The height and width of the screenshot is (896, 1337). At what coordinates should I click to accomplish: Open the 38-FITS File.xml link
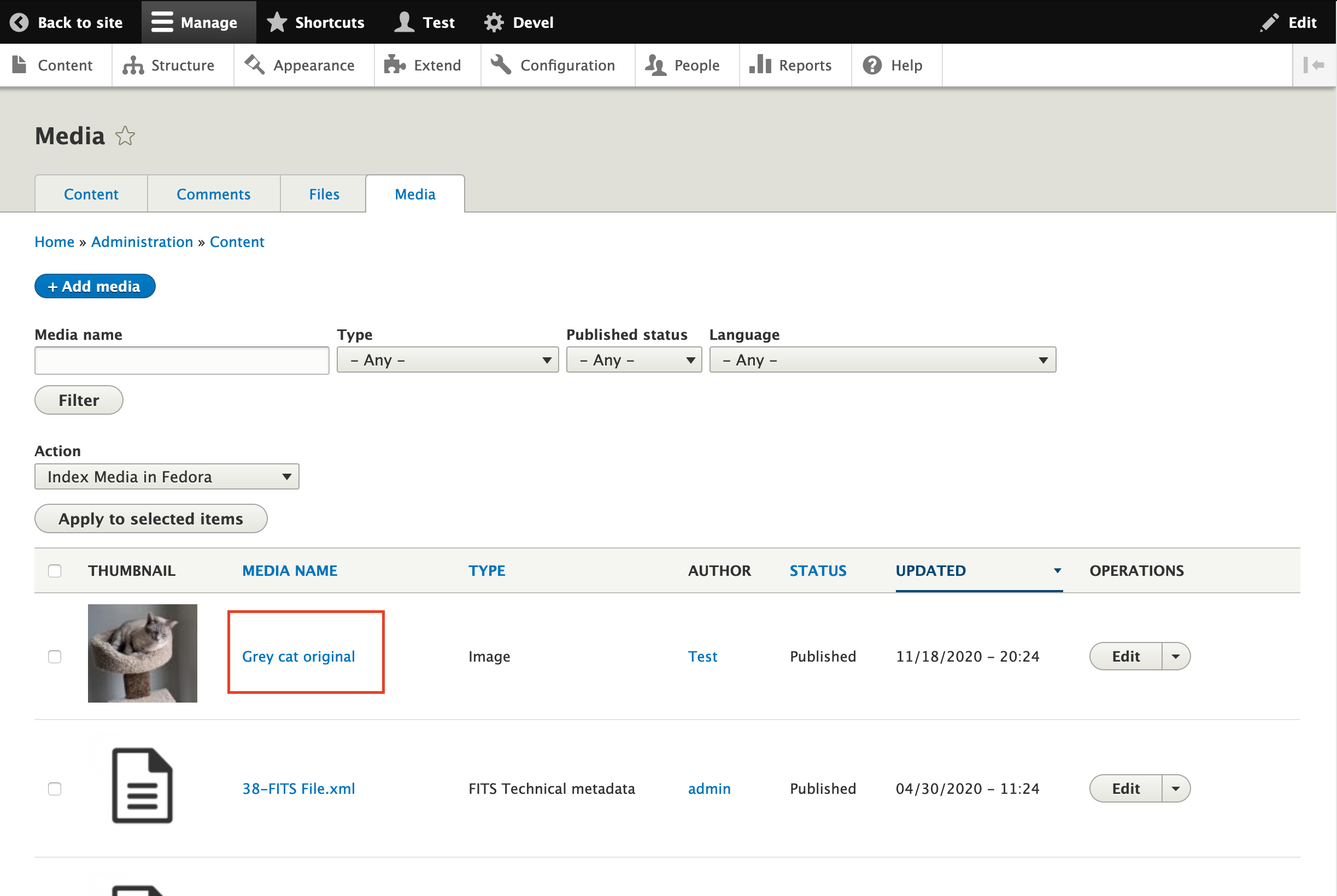[x=298, y=788]
